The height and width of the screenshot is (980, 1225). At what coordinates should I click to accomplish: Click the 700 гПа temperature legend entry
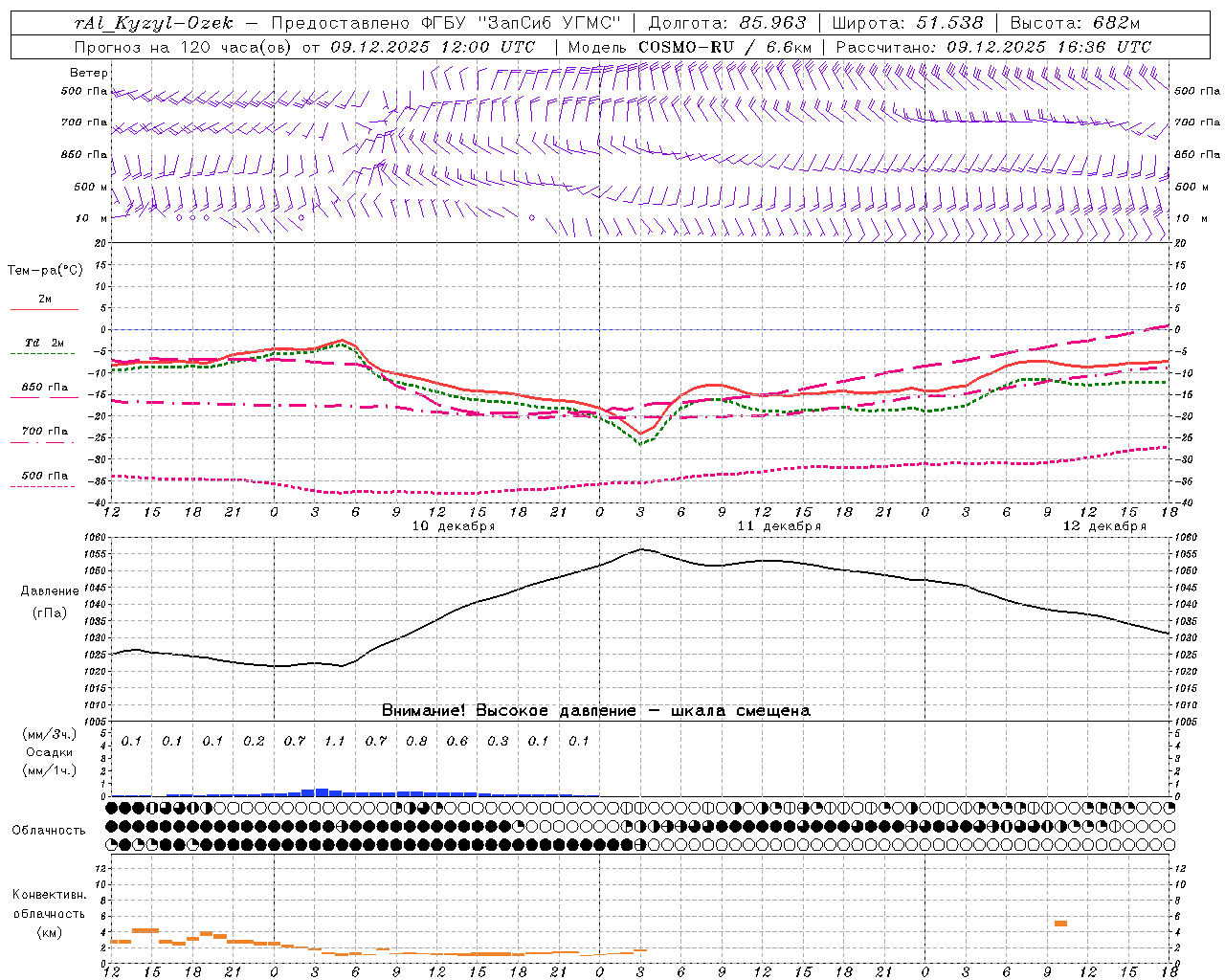(x=45, y=432)
